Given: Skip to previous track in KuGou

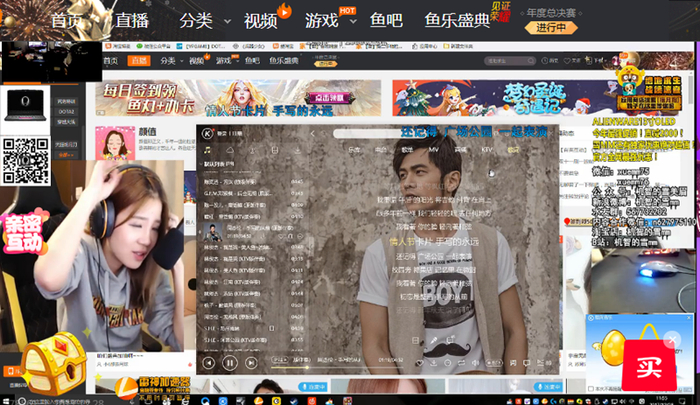Looking at the screenshot, I should pyautogui.click(x=208, y=363).
